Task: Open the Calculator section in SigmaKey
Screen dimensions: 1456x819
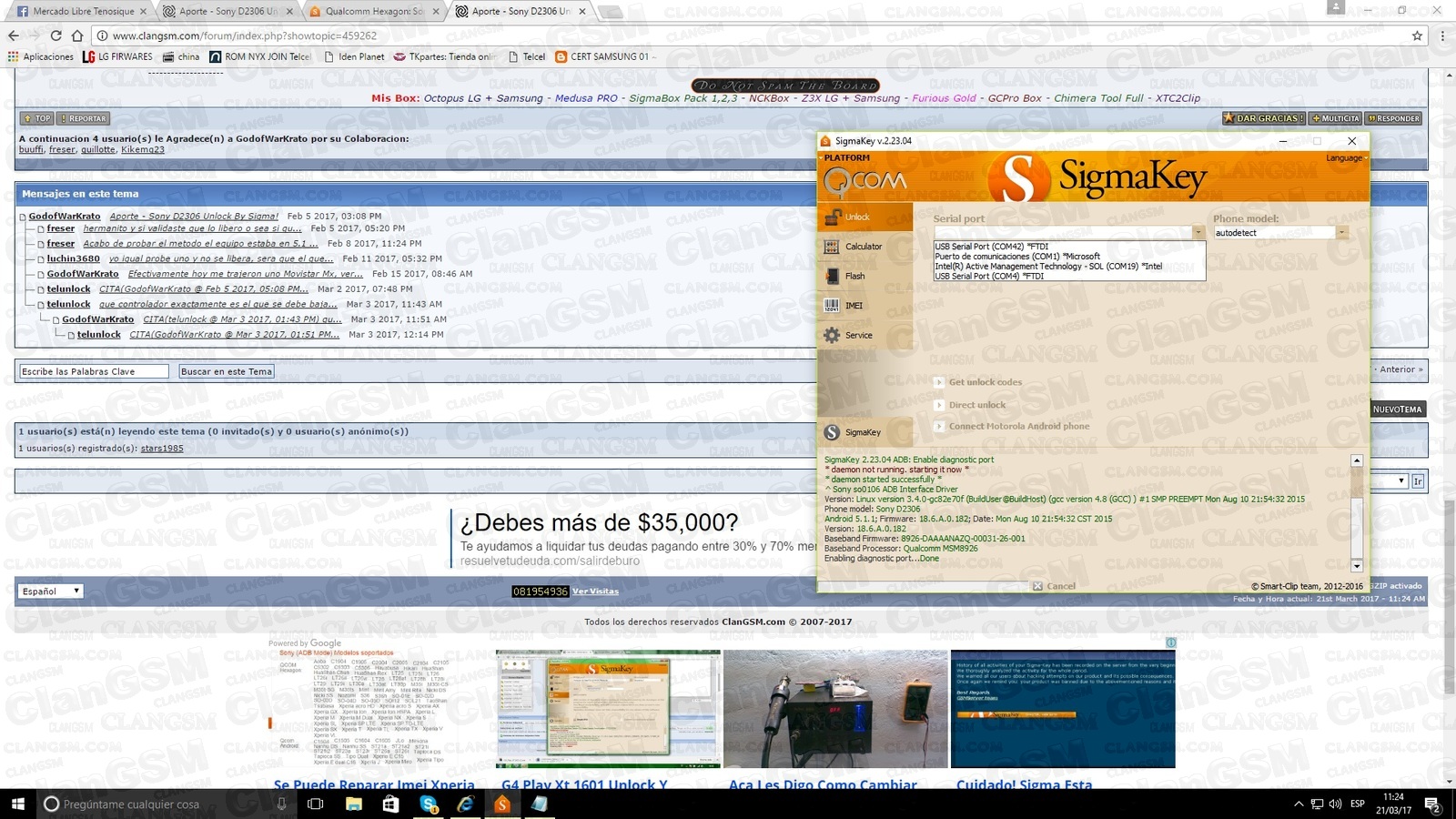Action: [864, 247]
